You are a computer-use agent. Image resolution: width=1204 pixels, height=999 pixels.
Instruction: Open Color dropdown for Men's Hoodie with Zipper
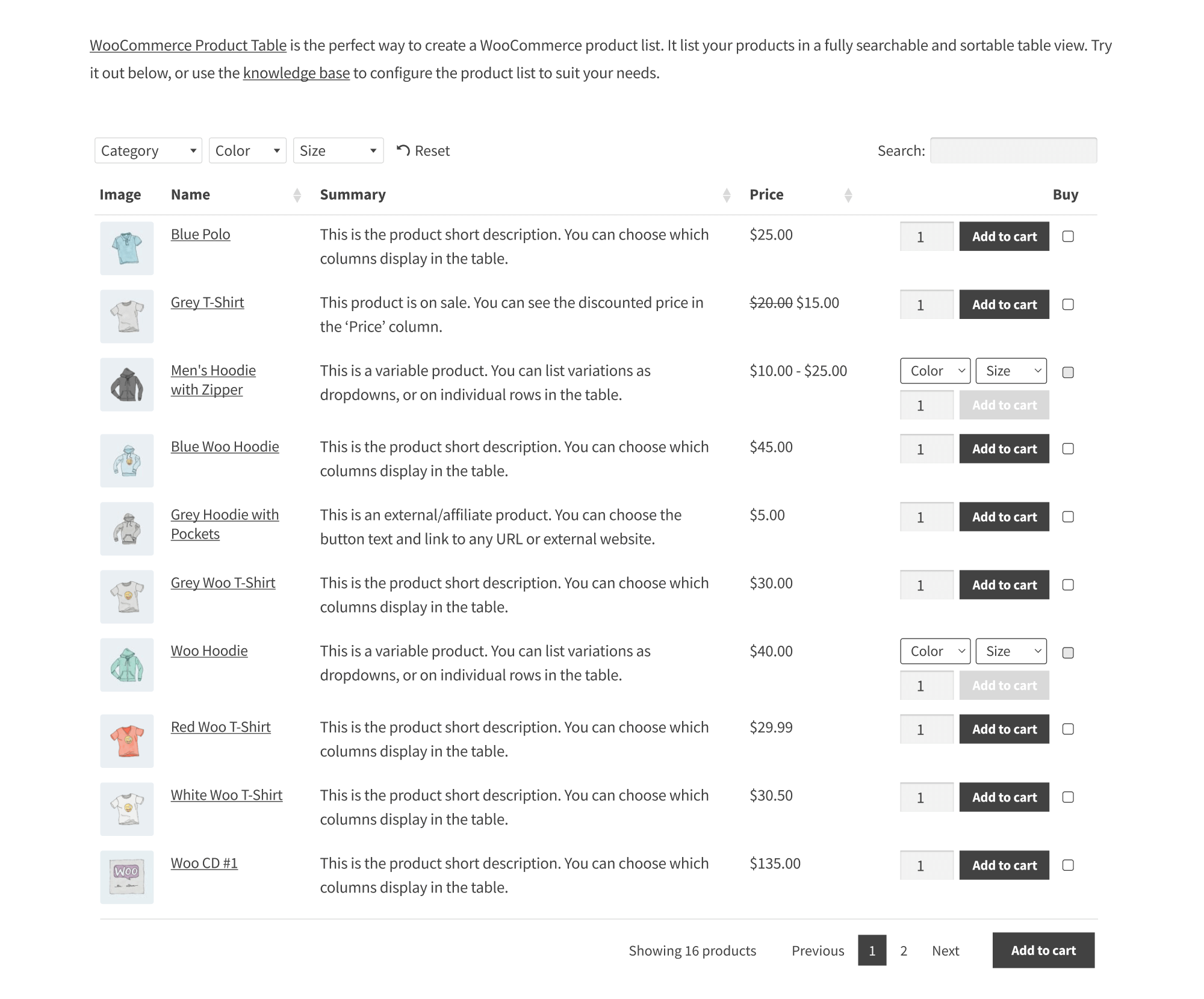[x=935, y=371]
